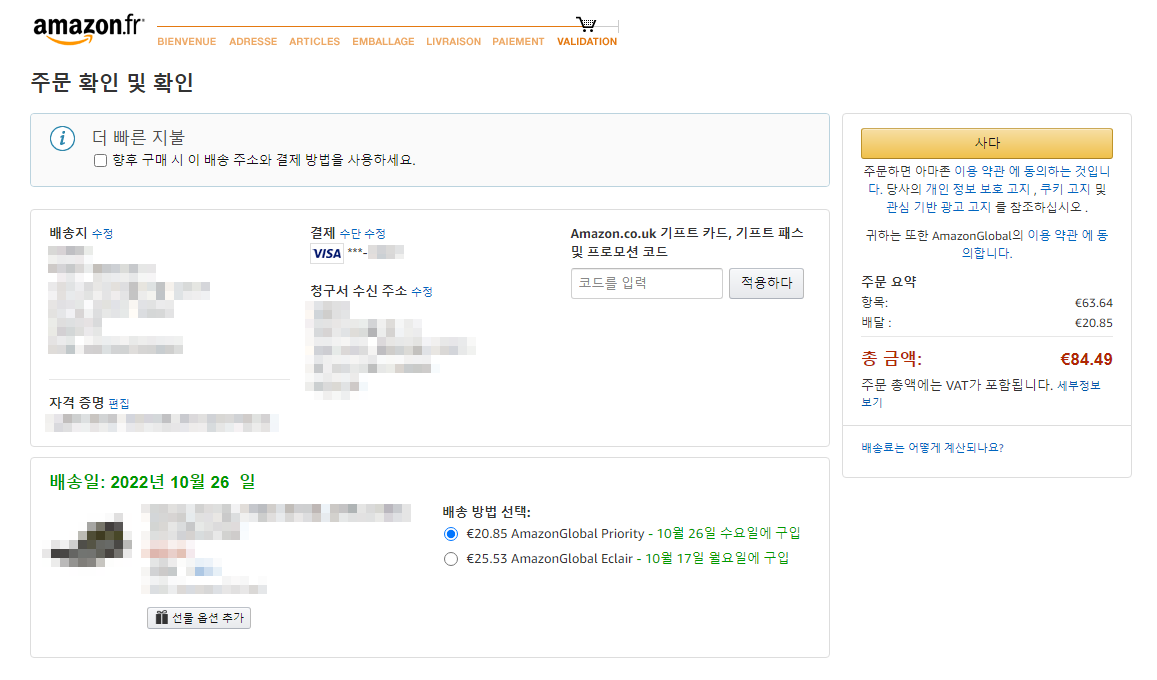Go to LIVRAISON checkout step
The height and width of the screenshot is (680, 1157).
tap(453, 42)
